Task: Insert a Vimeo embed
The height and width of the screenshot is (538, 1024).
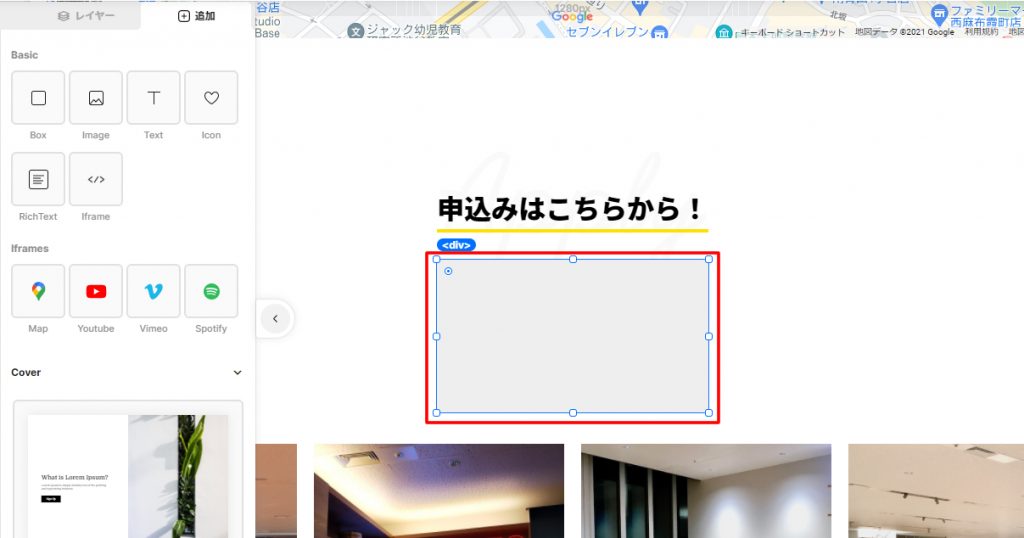Action: pyautogui.click(x=154, y=291)
